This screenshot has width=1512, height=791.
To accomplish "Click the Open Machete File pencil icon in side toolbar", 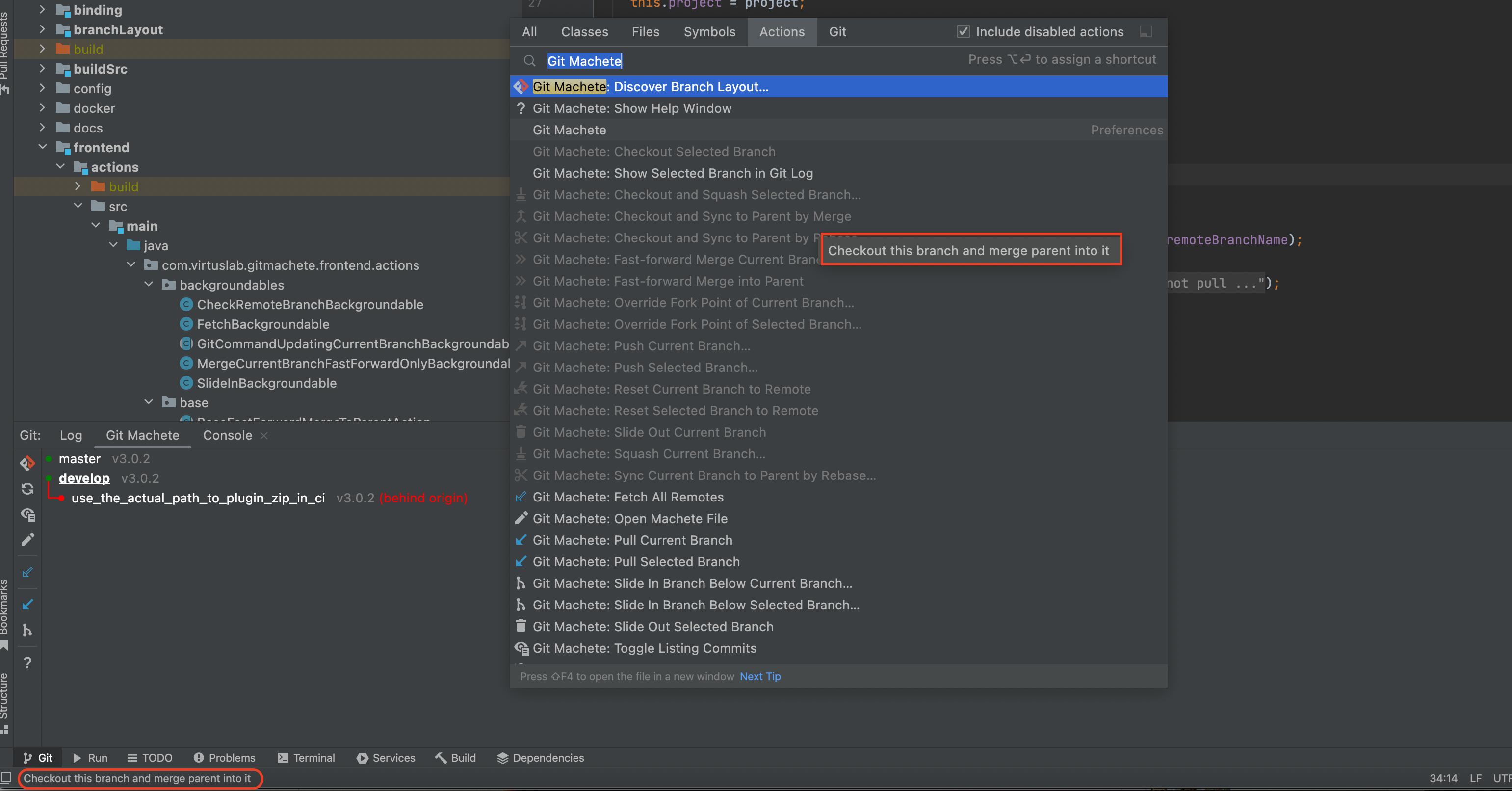I will click(27, 539).
